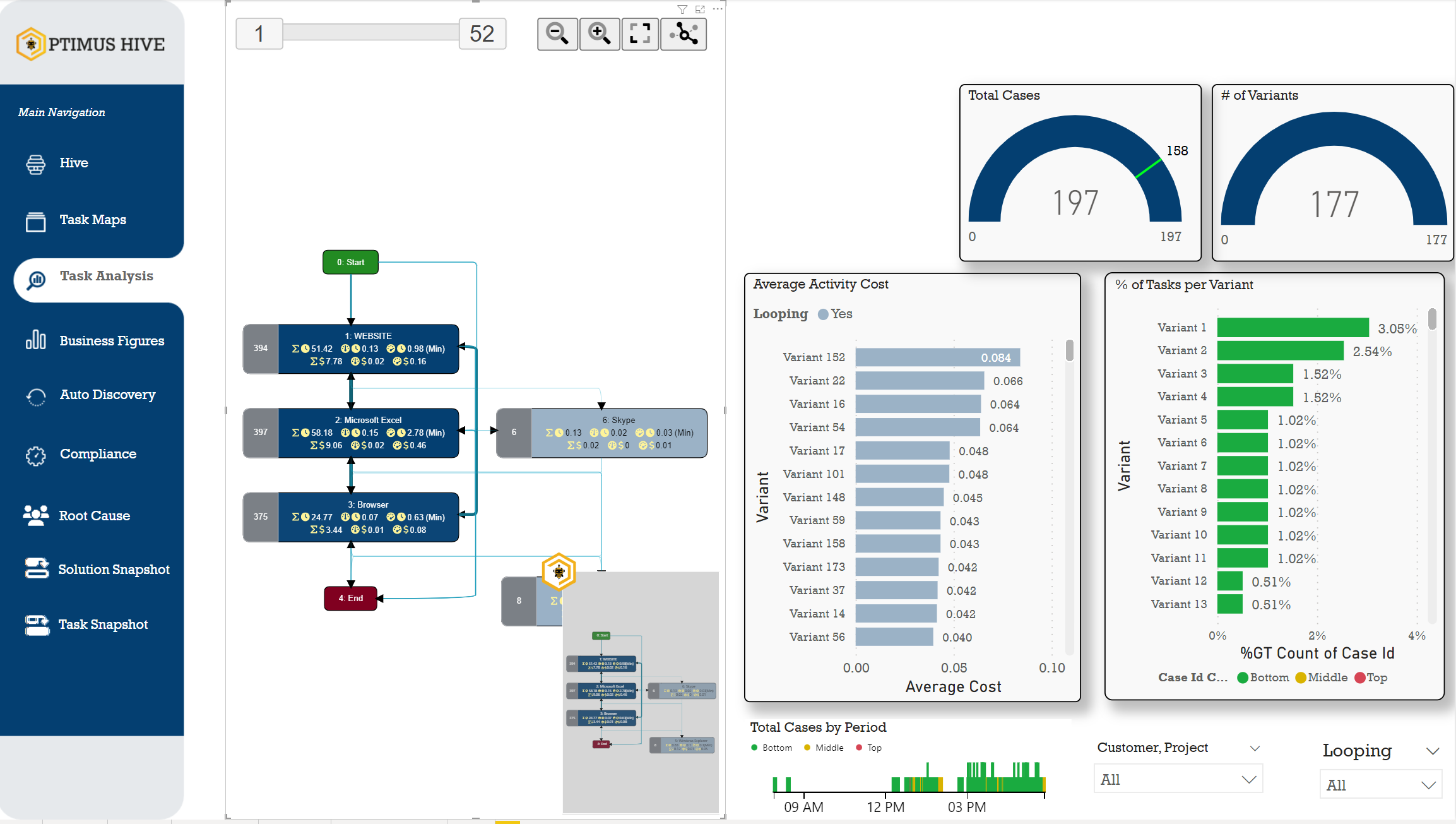Toggle the Yes looping legend marker

point(823,314)
